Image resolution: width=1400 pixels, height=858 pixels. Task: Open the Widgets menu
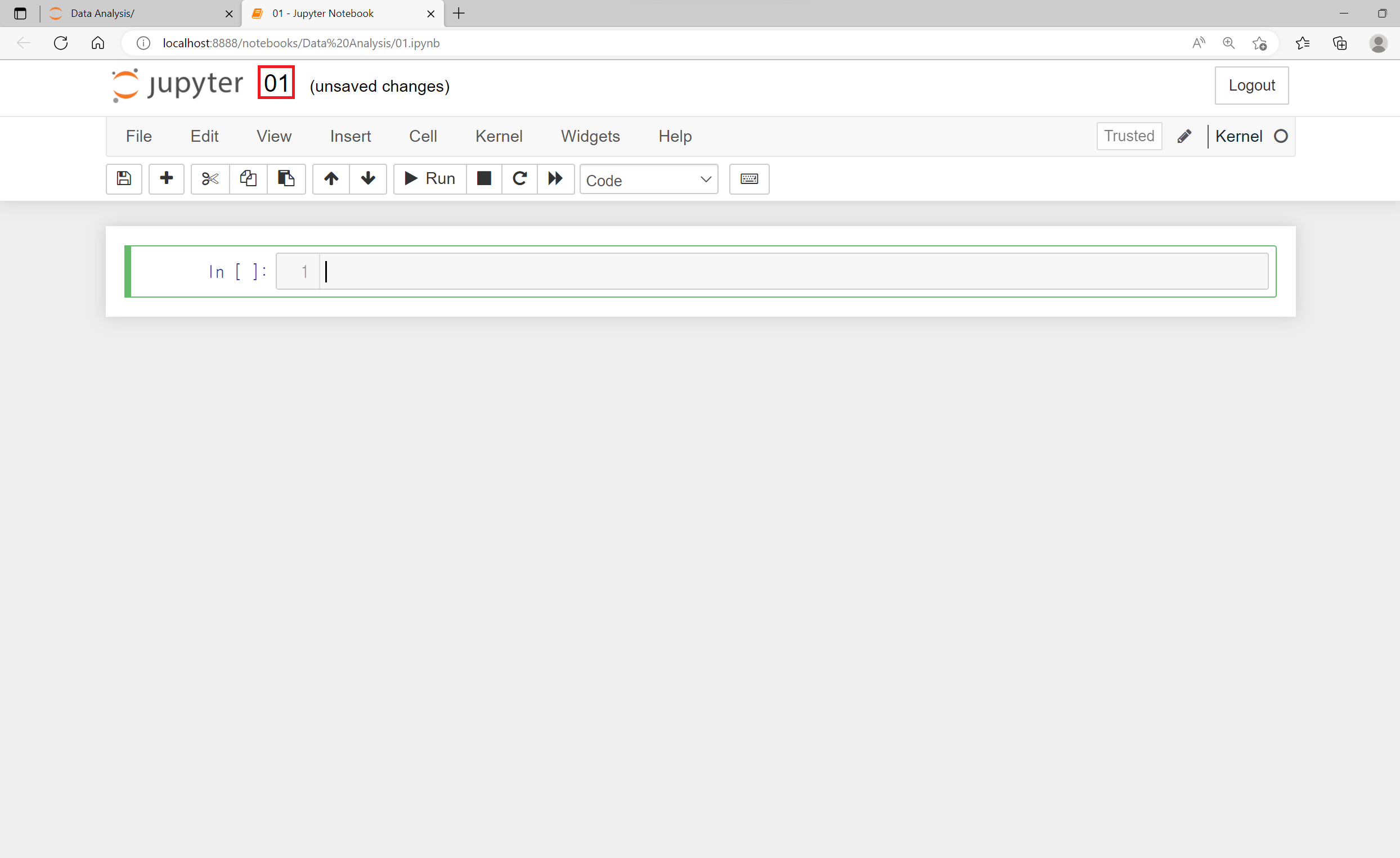coord(590,136)
